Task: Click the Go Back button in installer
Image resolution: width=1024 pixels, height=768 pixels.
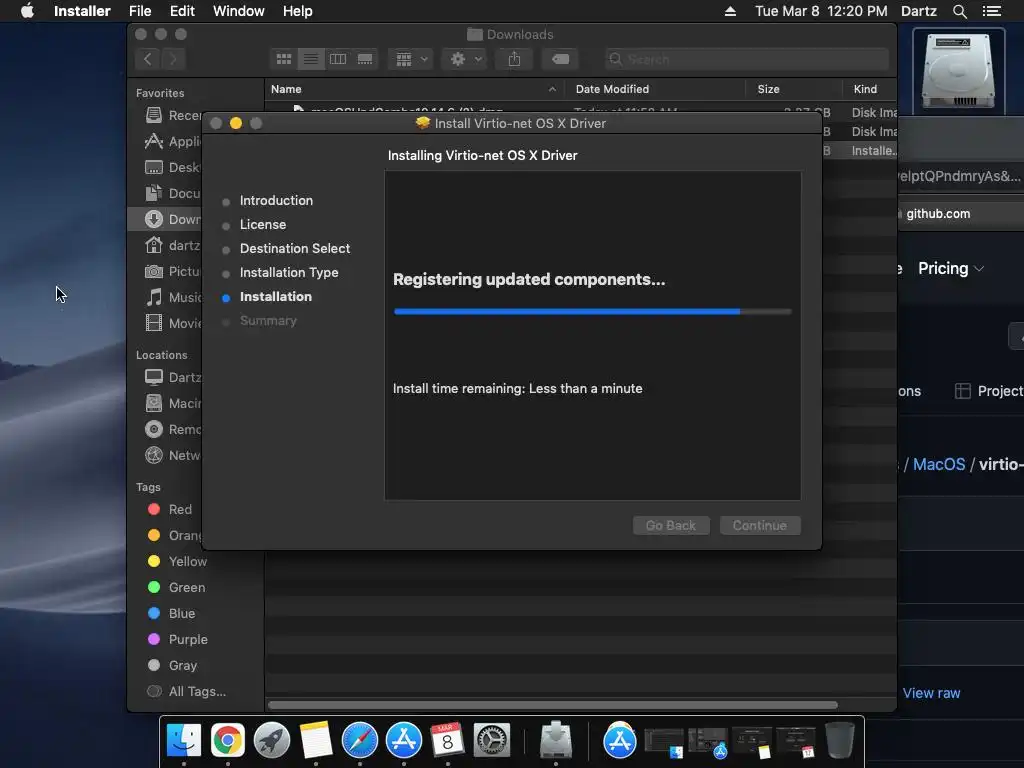Action: [671, 526]
